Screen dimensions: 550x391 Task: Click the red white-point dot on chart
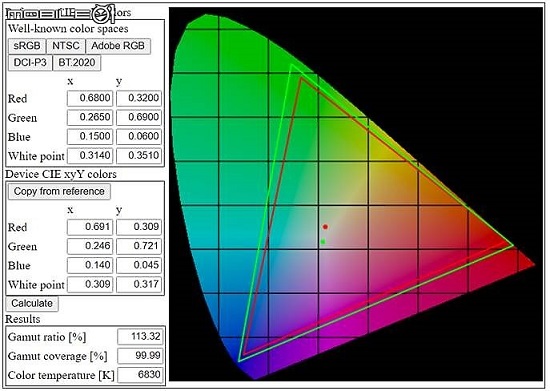[325, 227]
